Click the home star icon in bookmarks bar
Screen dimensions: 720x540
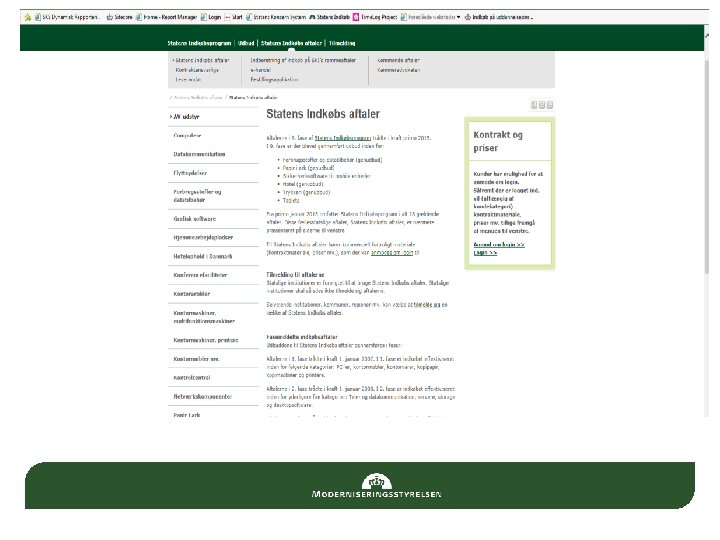(x=28, y=17)
